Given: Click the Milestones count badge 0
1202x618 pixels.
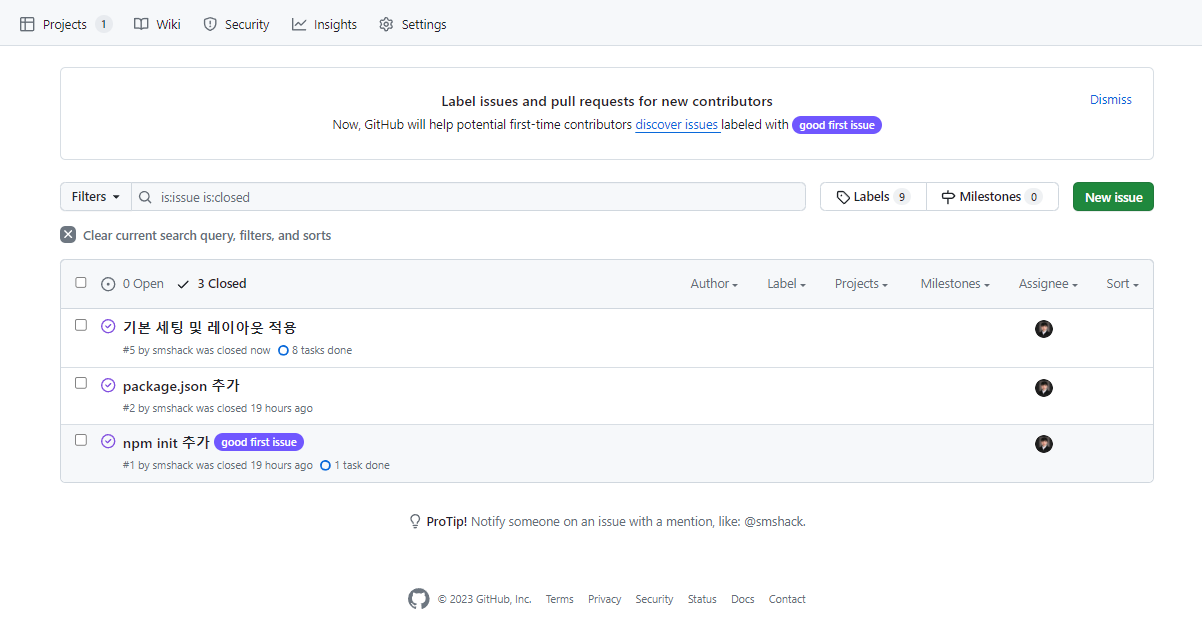Looking at the screenshot, I should (1033, 197).
